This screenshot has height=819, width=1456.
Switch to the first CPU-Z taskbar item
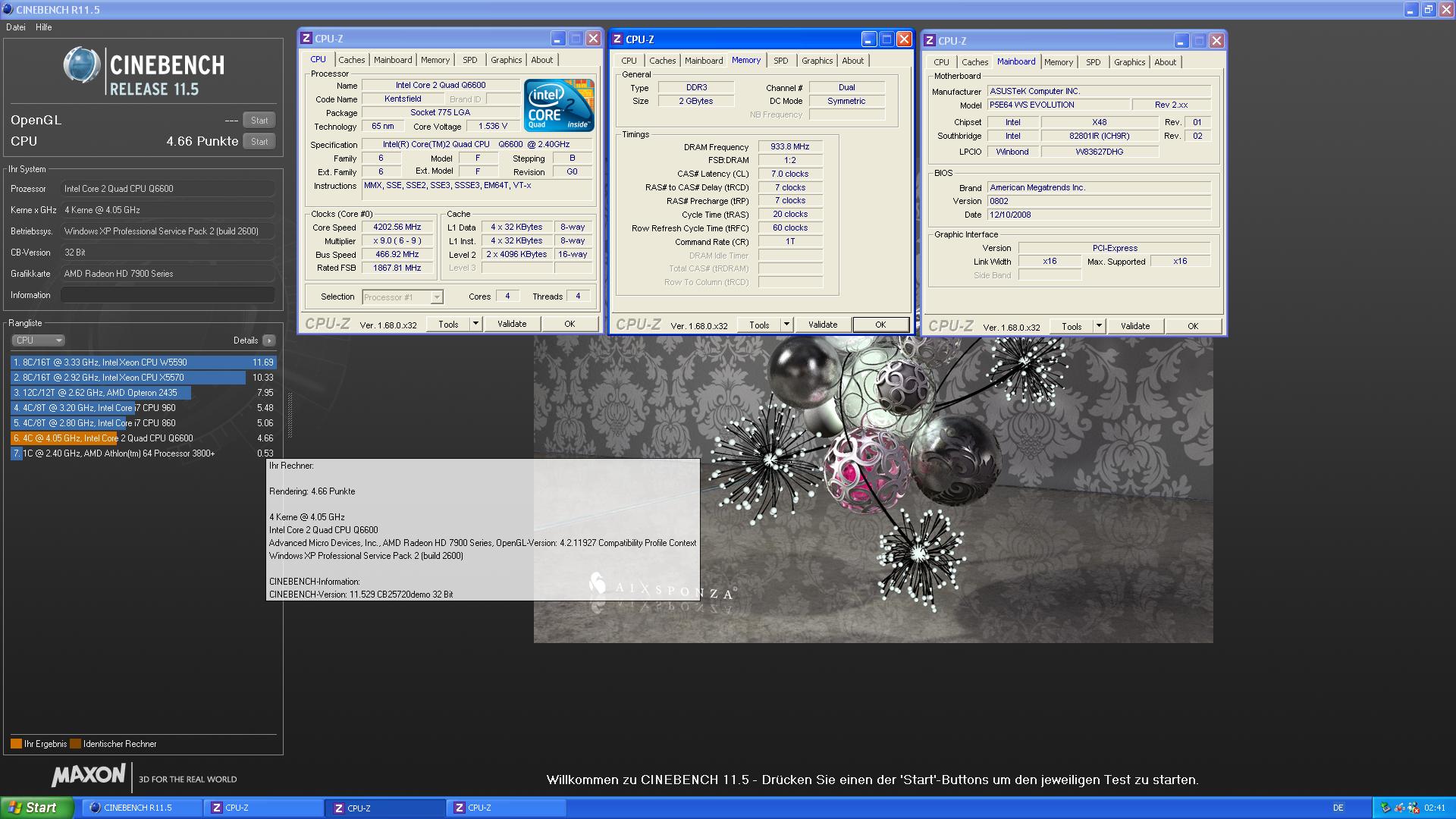pyautogui.click(x=264, y=808)
